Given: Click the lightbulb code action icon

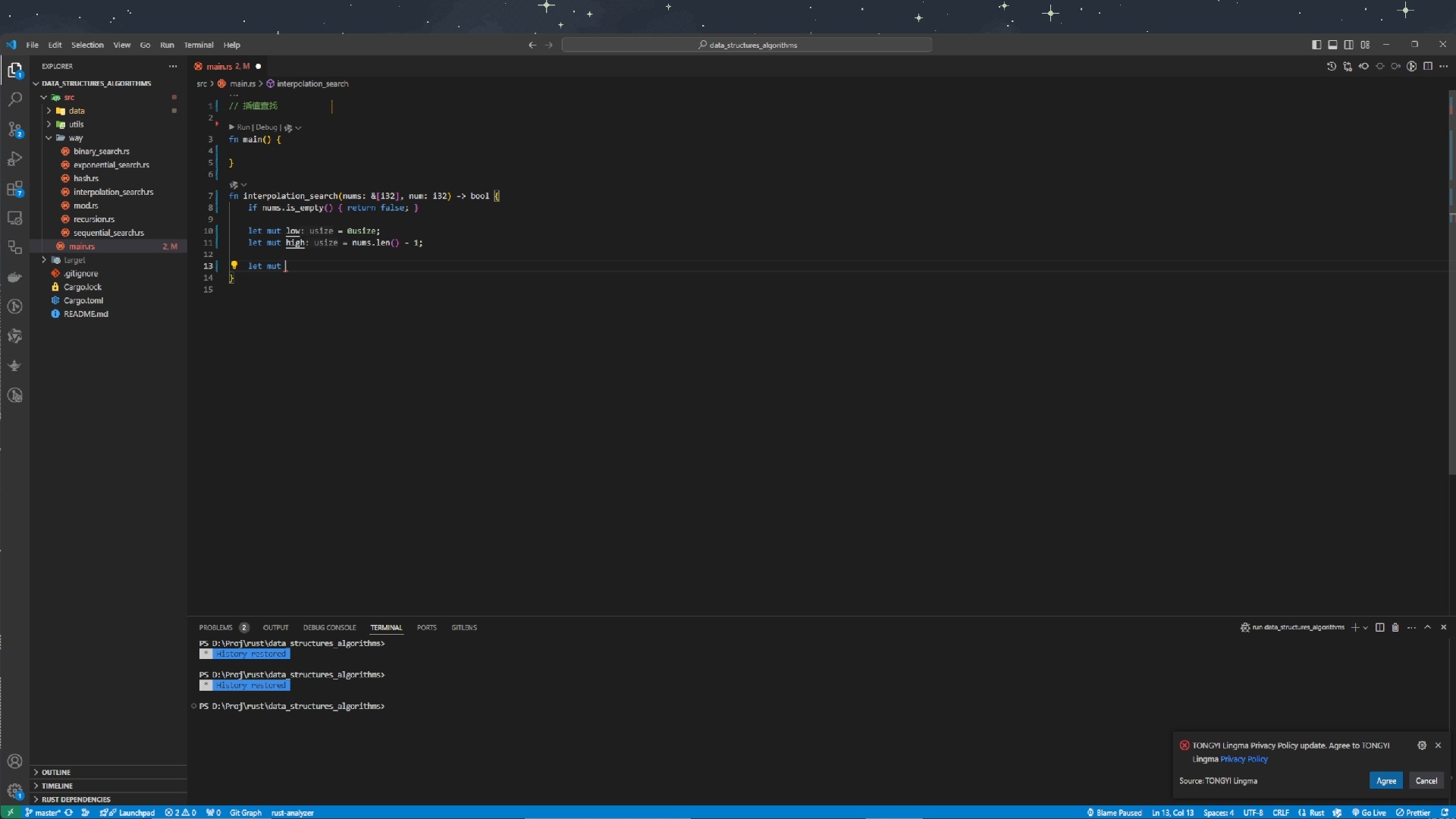Looking at the screenshot, I should [234, 265].
